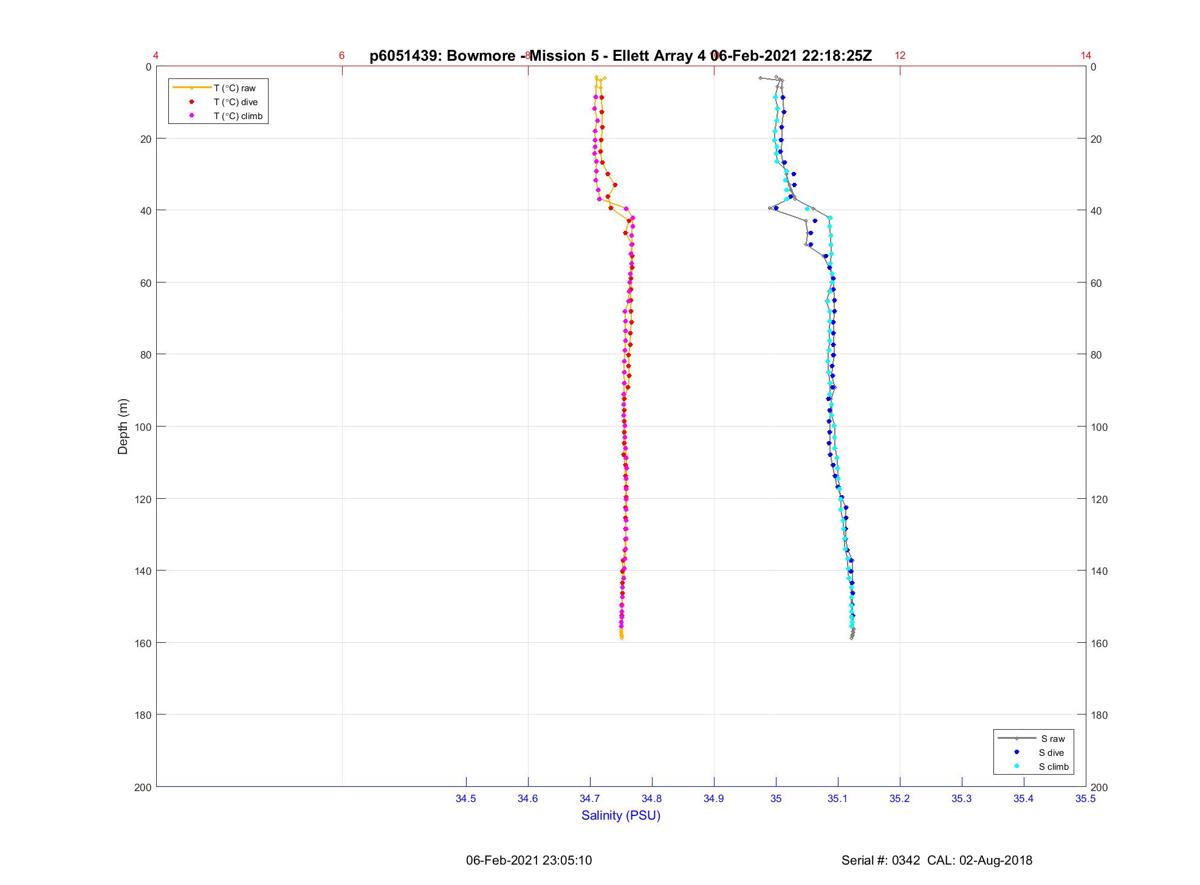Select the "T (°C) climb" legend entry

pos(238,116)
